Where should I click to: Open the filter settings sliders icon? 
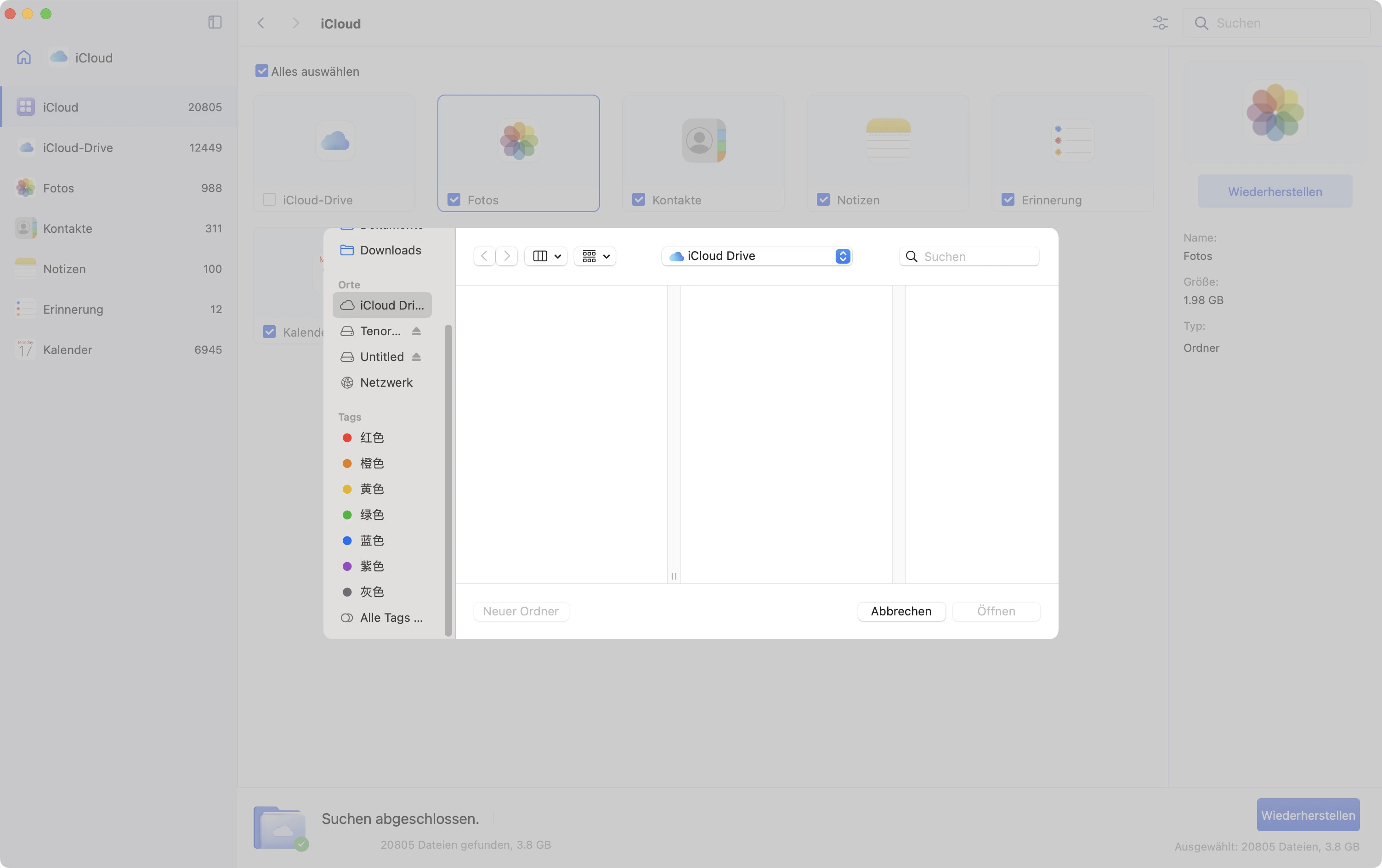coord(1161,23)
